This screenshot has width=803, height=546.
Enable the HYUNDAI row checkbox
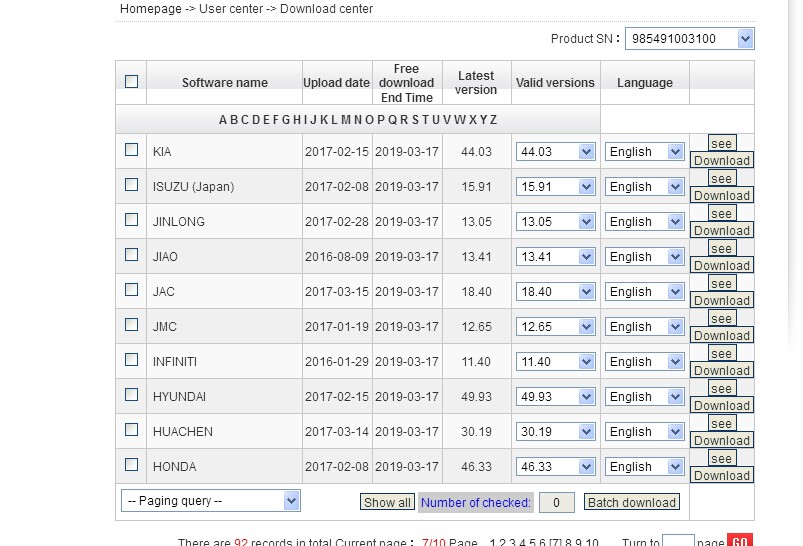click(x=132, y=394)
